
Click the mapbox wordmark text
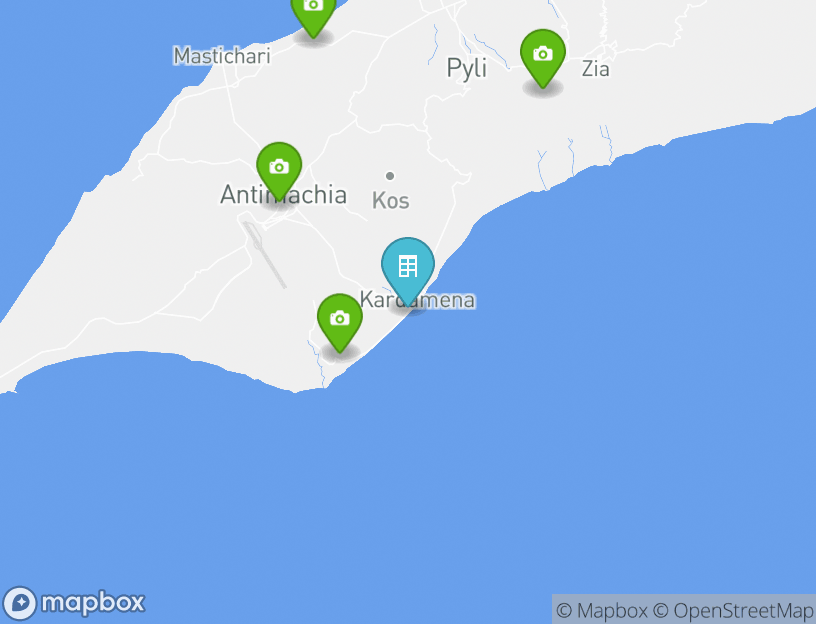pos(93,603)
